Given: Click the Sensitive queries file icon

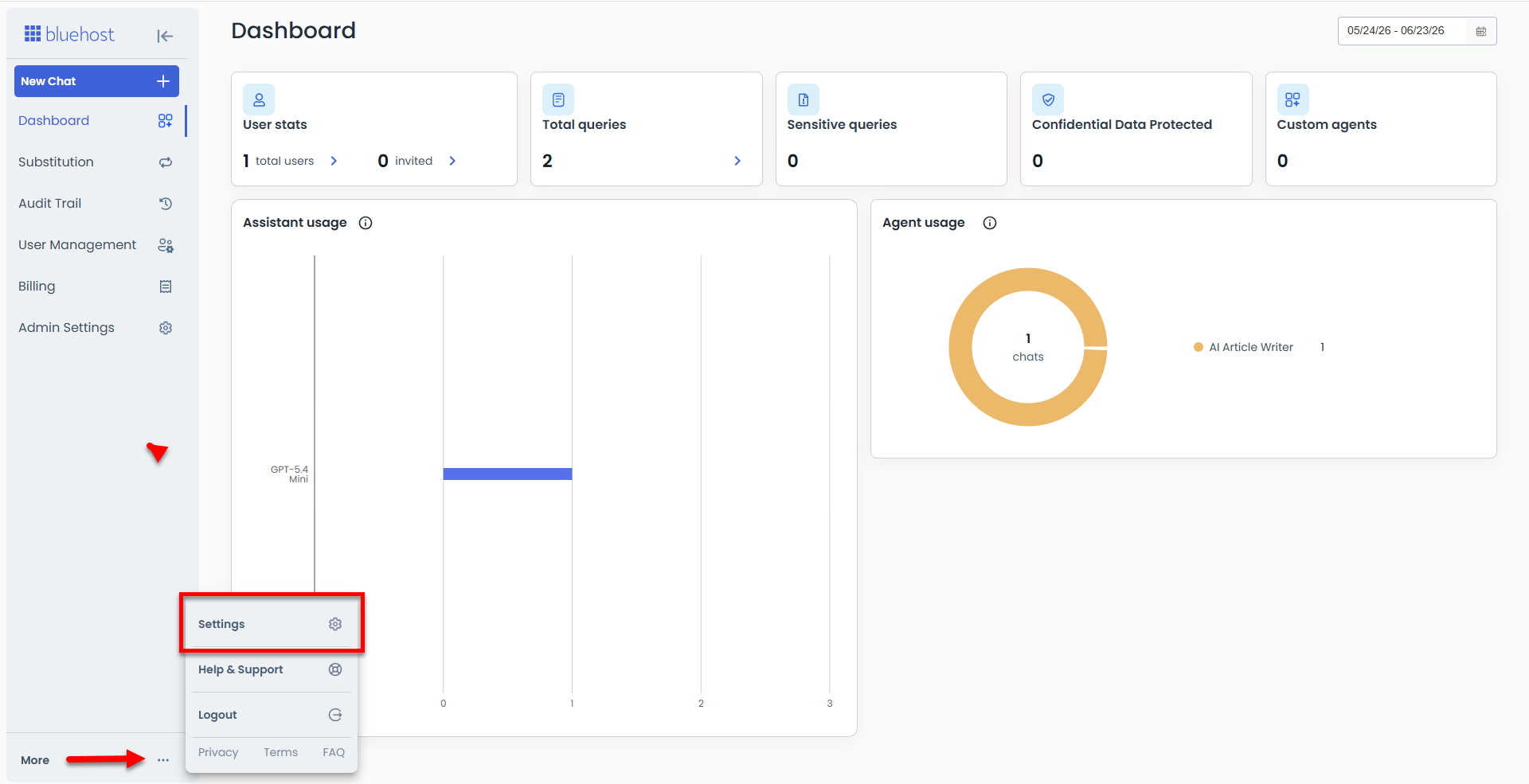Looking at the screenshot, I should tap(804, 99).
